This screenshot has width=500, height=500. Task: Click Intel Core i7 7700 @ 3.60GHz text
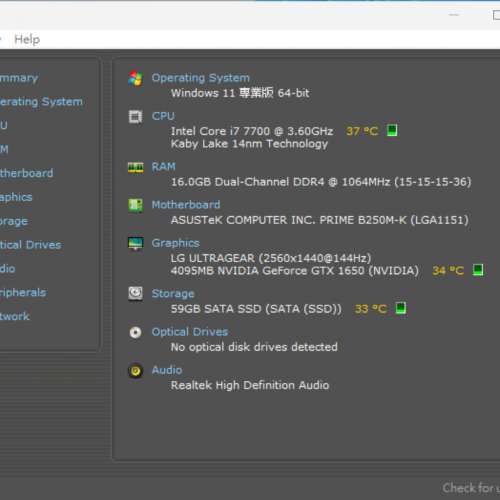pos(252,131)
